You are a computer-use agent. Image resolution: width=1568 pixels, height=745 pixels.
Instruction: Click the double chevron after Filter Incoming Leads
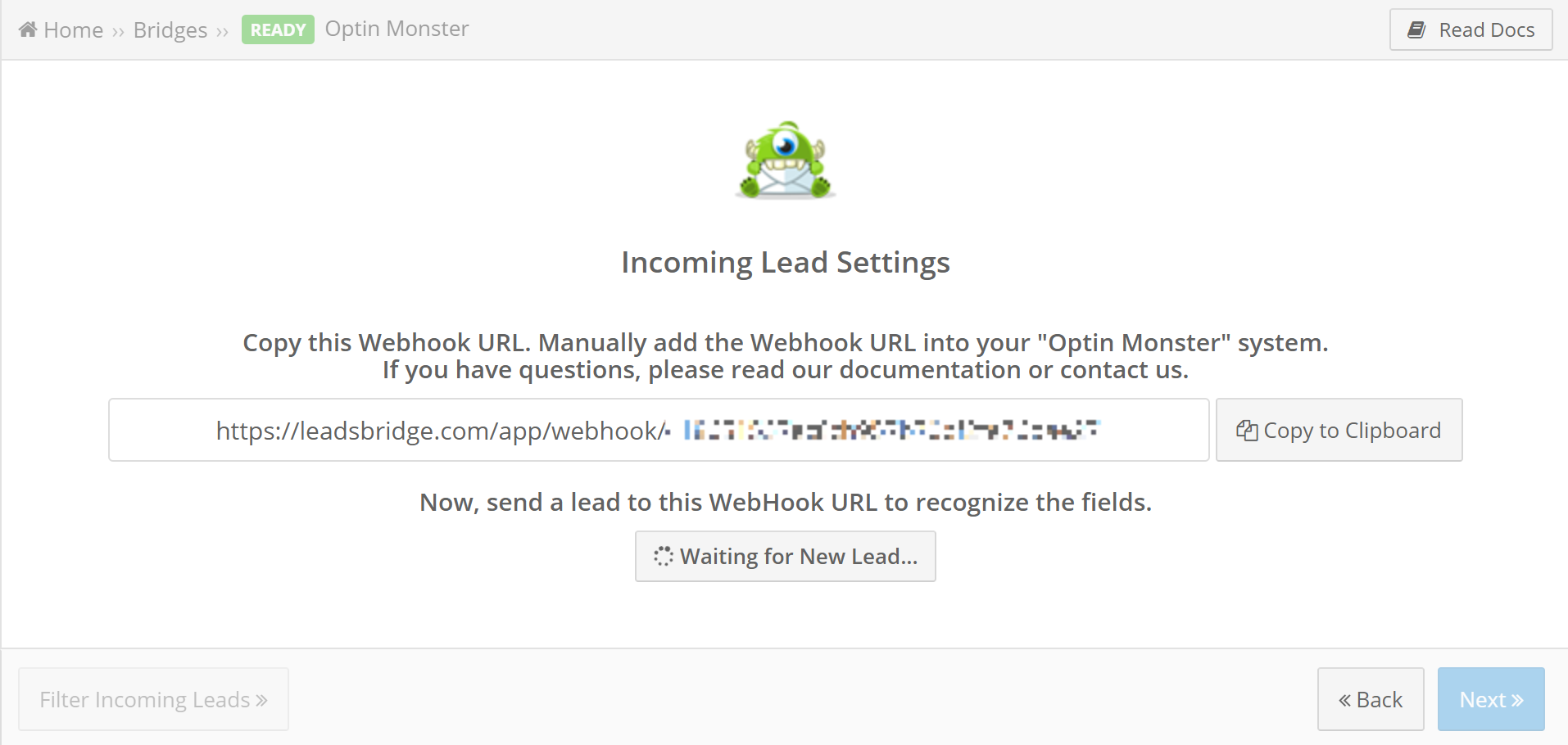pyautogui.click(x=261, y=701)
